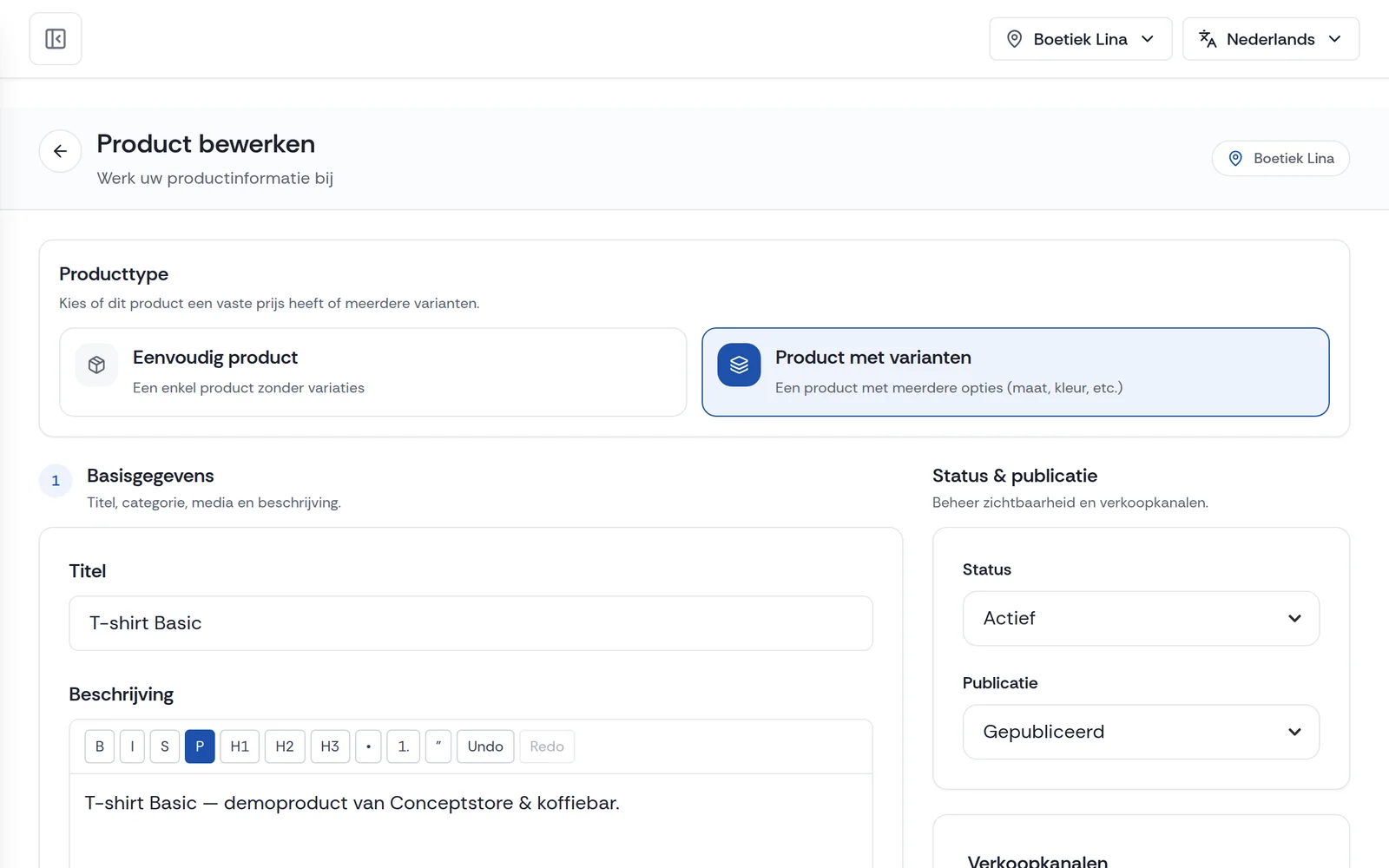Open the Publicatie dropdown showing Gepubliceerd

pos(1141,733)
